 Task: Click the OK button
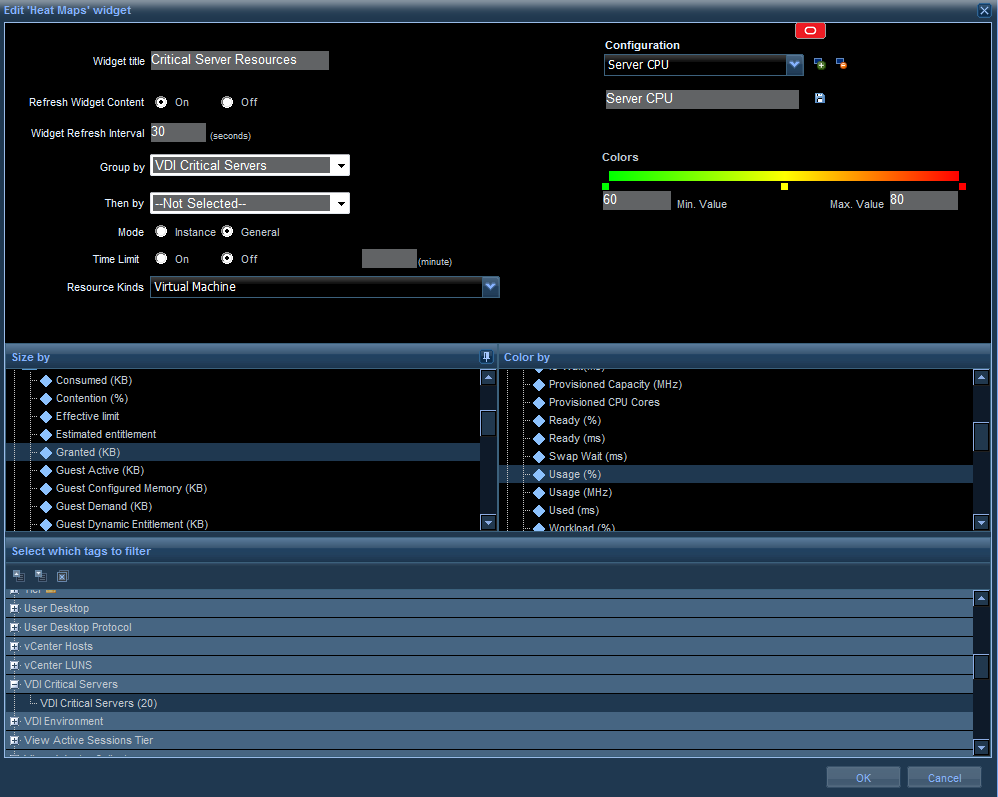click(x=863, y=778)
